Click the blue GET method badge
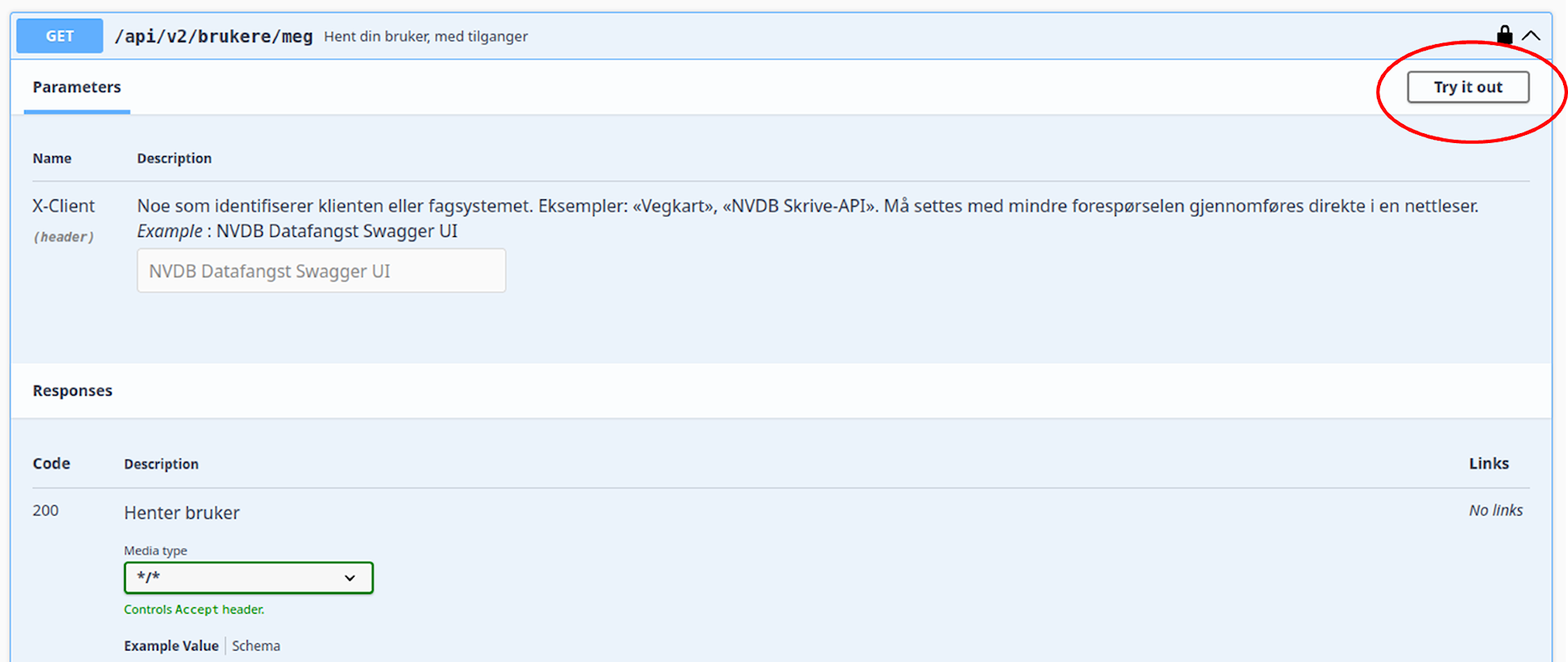1568x662 pixels. click(60, 36)
